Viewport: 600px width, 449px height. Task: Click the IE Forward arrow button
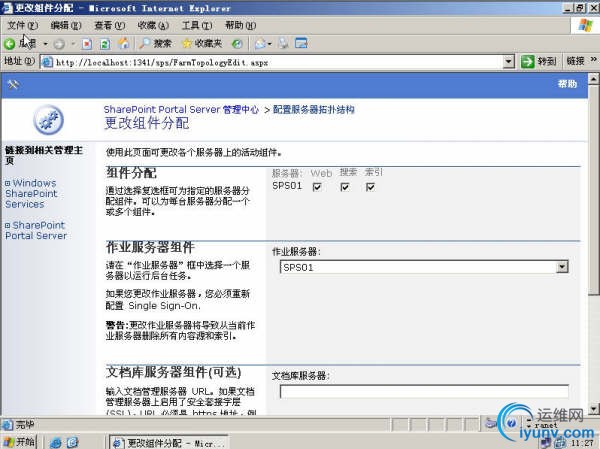point(59,44)
